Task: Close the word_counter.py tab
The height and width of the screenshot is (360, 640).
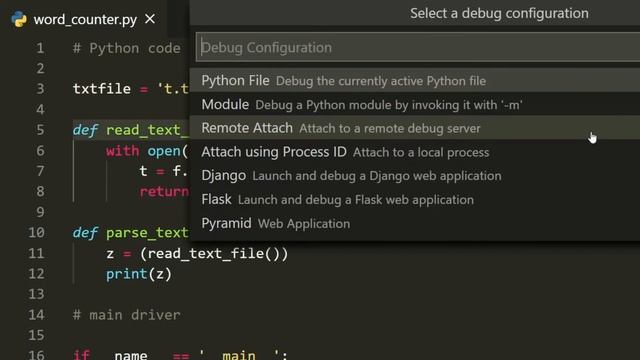Action: click(x=150, y=19)
